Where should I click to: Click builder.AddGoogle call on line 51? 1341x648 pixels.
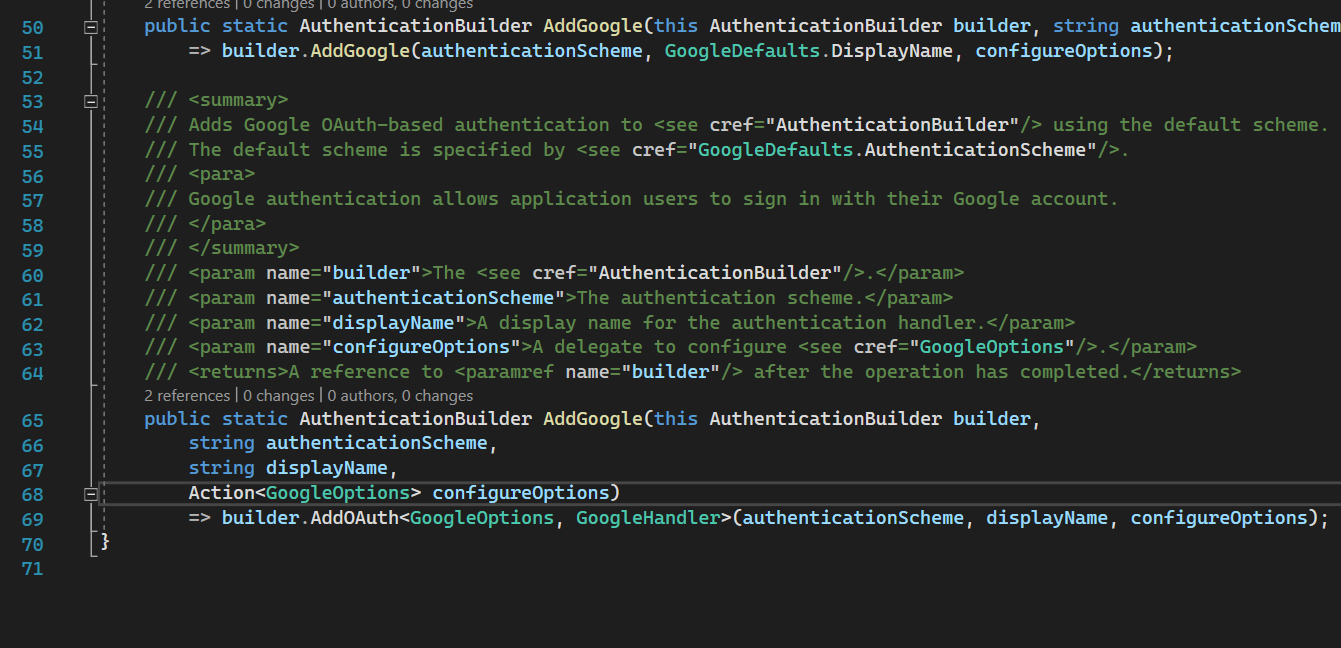[315, 51]
